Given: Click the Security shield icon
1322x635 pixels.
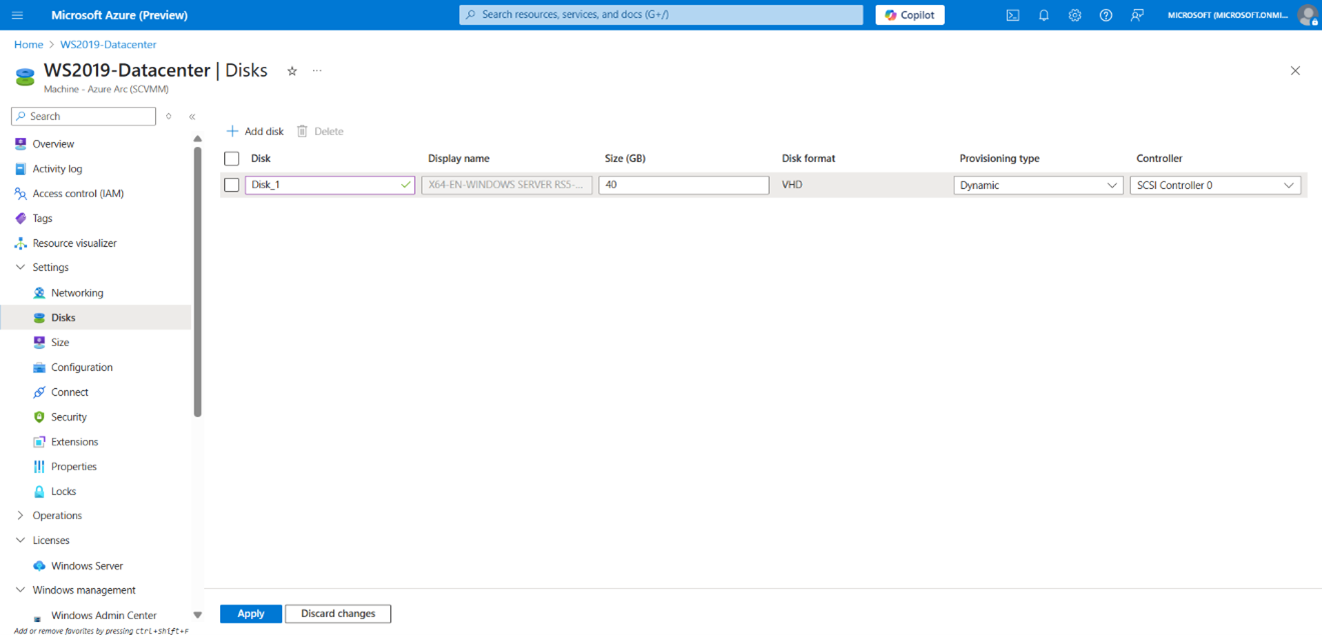Looking at the screenshot, I should coord(39,417).
